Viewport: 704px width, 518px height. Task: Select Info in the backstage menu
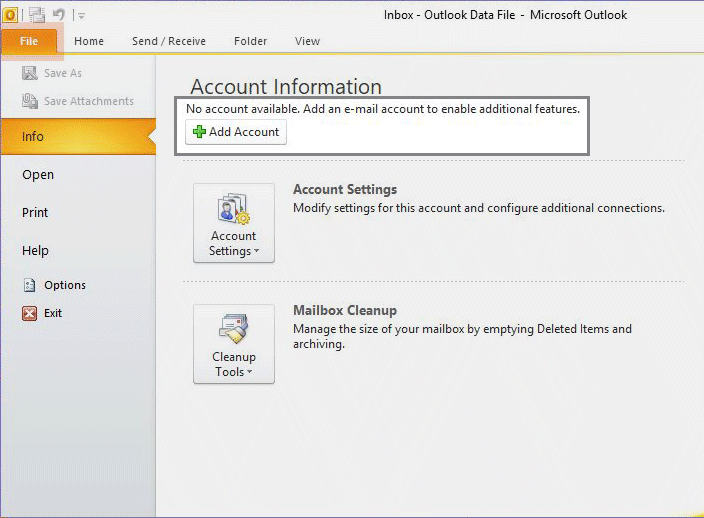pyautogui.click(x=33, y=137)
